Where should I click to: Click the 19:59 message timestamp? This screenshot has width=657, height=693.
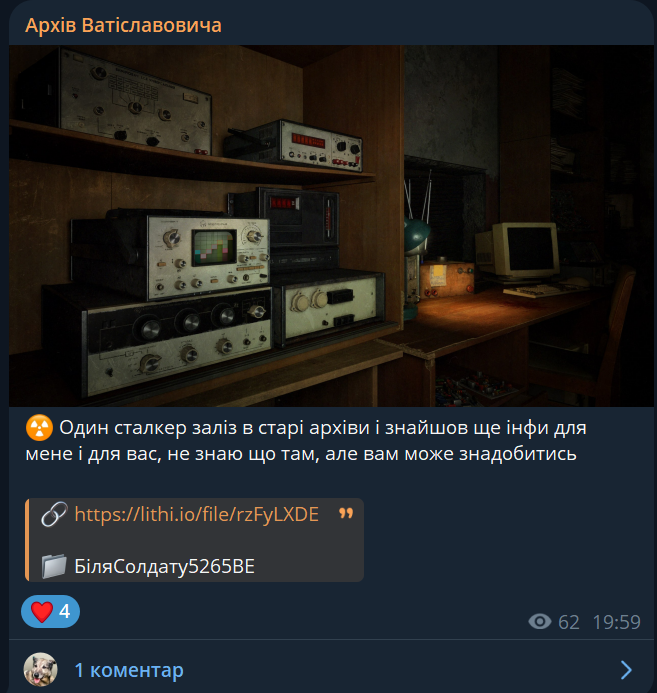pyautogui.click(x=616, y=622)
